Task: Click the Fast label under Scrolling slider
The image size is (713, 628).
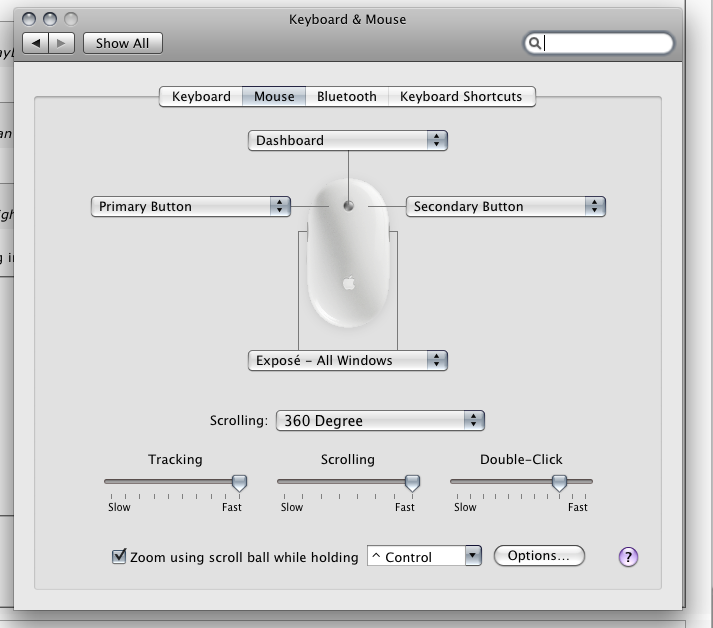Action: (x=405, y=507)
